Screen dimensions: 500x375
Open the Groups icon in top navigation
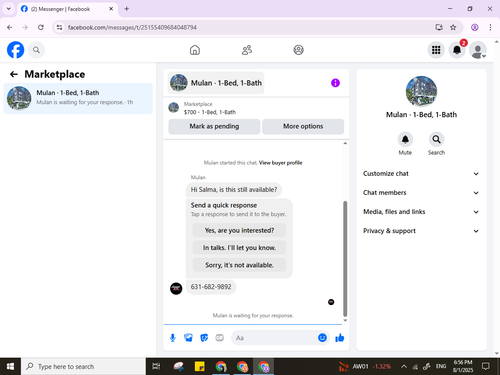tap(298, 50)
